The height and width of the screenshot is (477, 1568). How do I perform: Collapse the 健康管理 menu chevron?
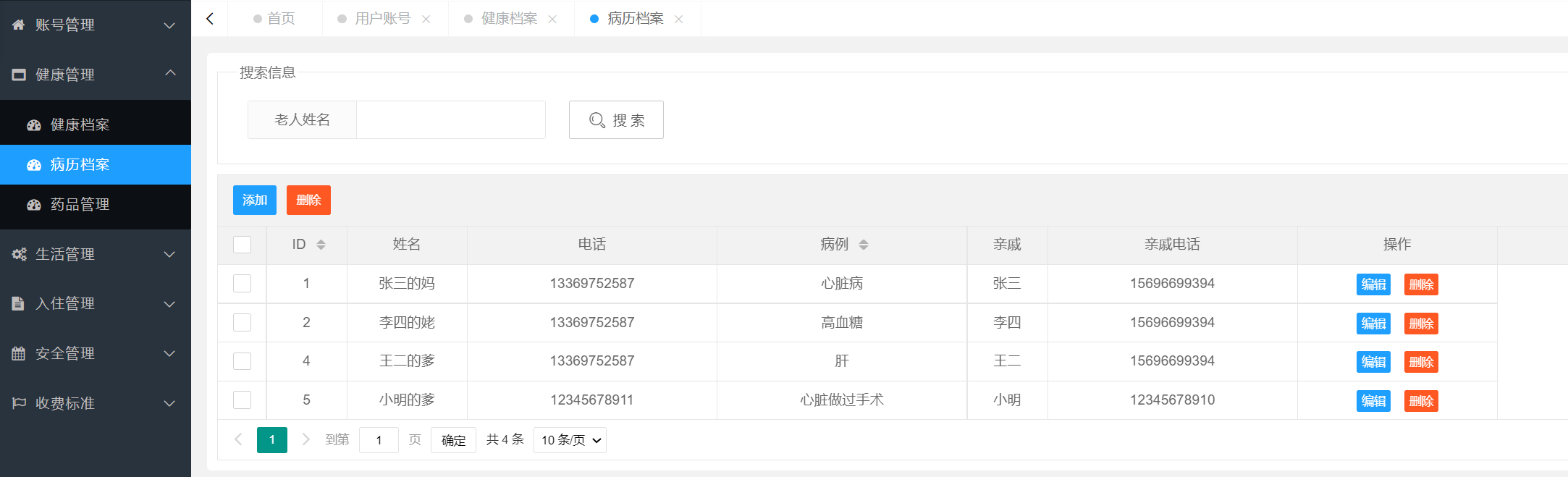point(170,73)
